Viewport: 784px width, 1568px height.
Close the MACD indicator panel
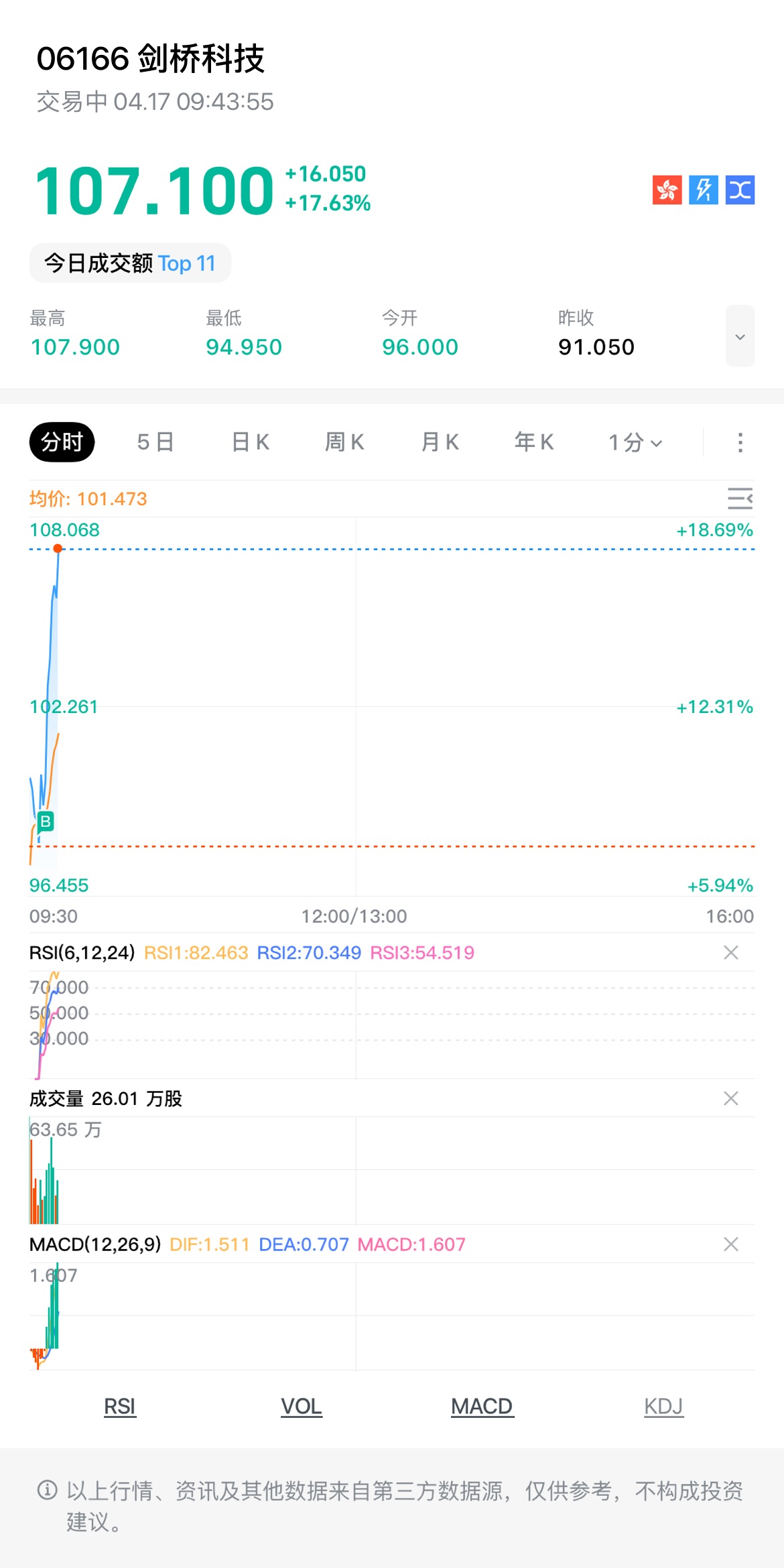731,1244
